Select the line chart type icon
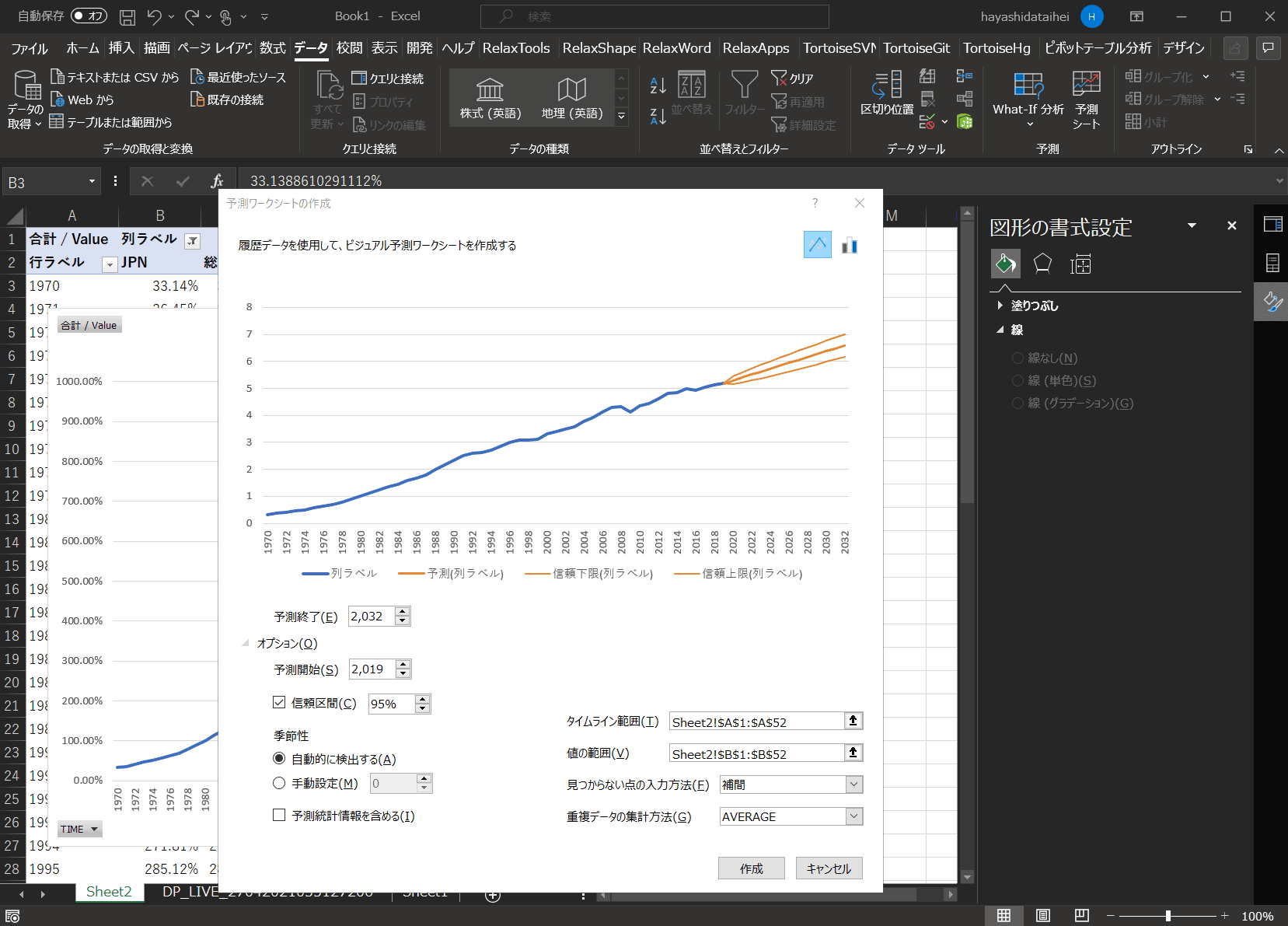Screen dimensions: 1288x926 click(817, 245)
